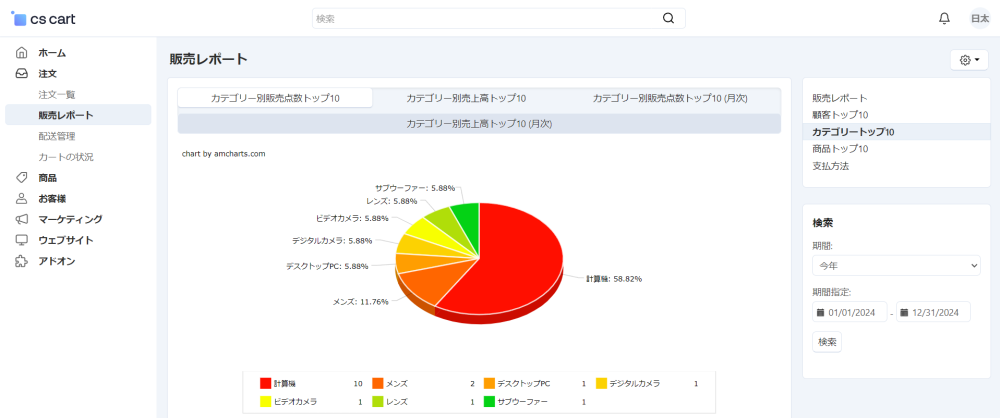Viewport: 1000px width, 418px height.
Task: Open カテゴリー別売上高トップ10 (月次) tab
Action: point(479,124)
